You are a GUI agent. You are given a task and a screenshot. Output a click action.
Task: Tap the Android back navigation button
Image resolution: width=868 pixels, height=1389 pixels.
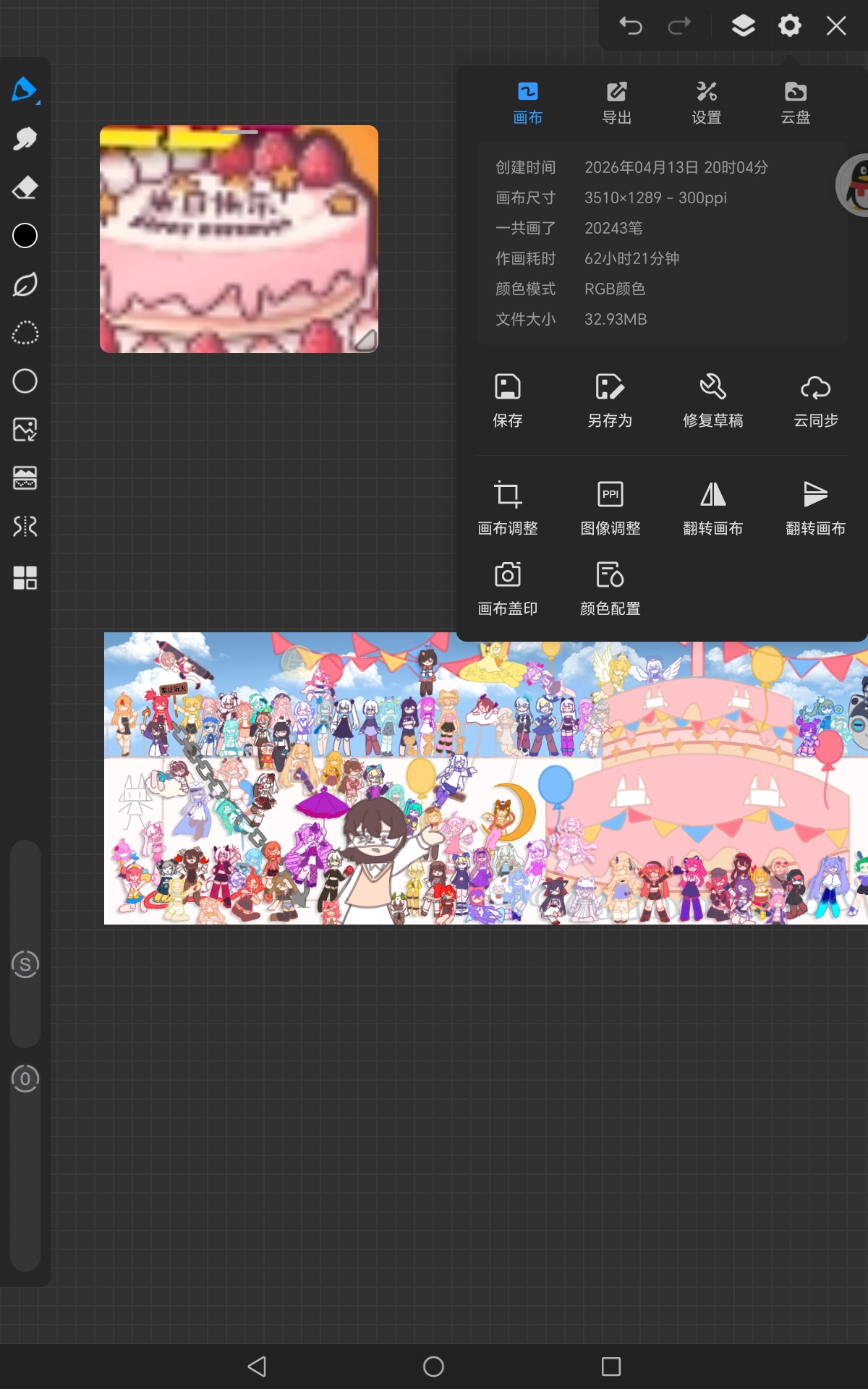[x=257, y=1366]
